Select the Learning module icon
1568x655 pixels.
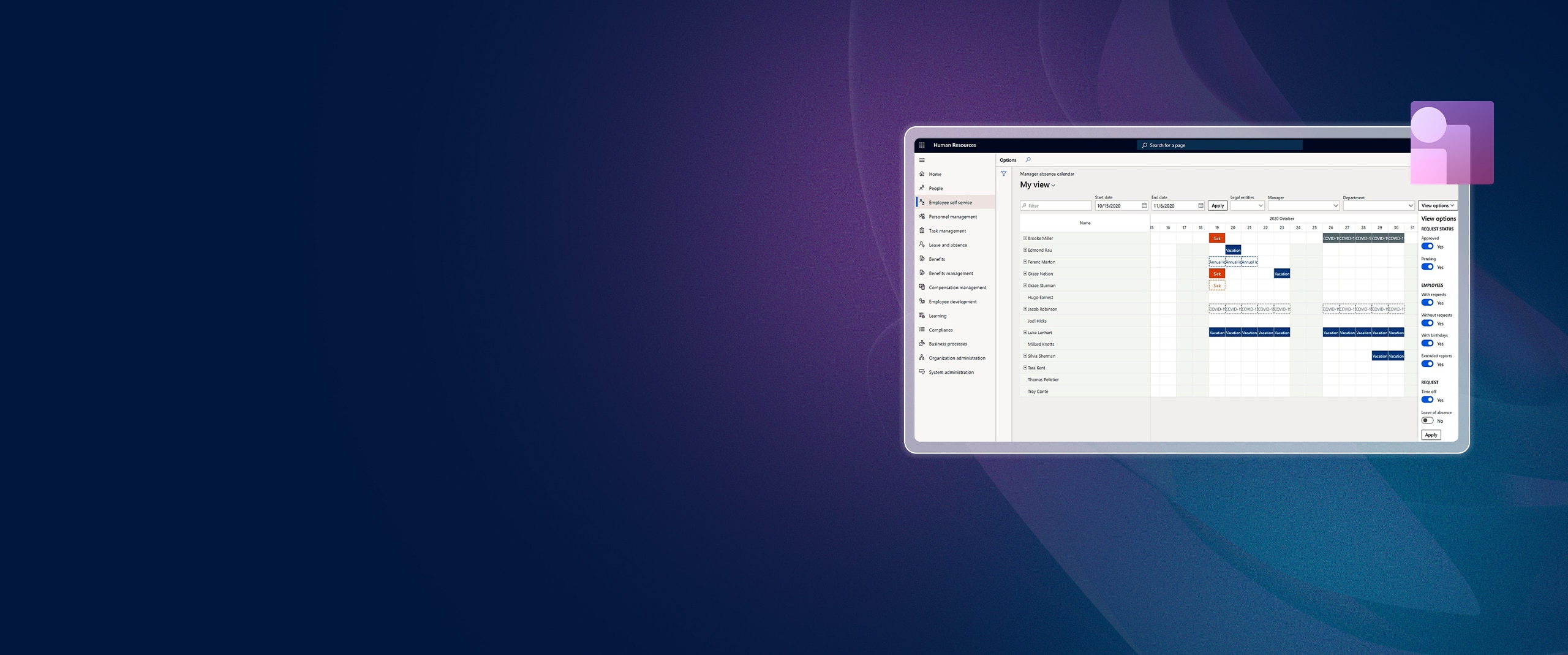923,316
